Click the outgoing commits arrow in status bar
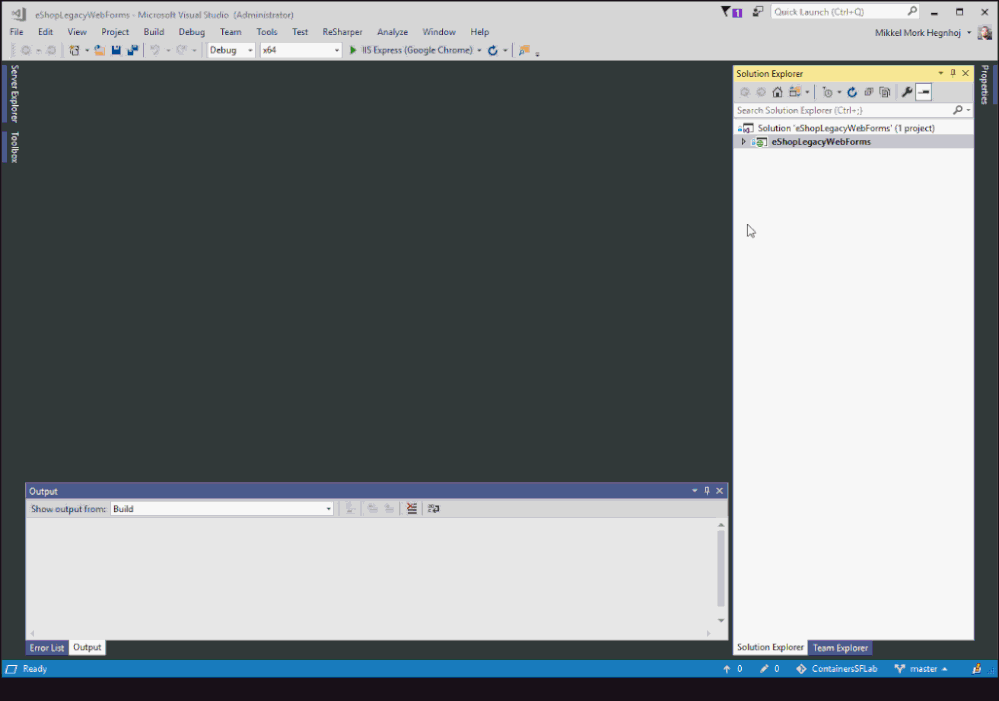Viewport: 999px width, 701px height. (x=728, y=668)
